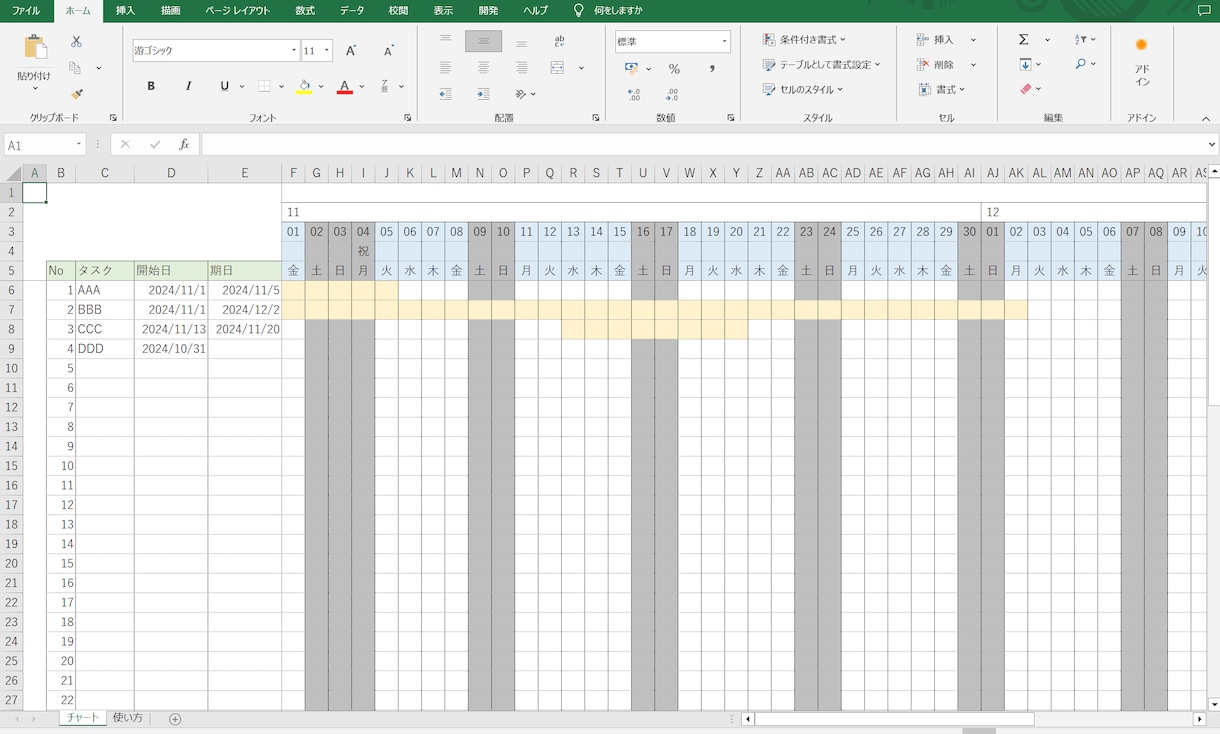Open the font name dropdown
Screen dimensions: 1220x734
[294, 51]
